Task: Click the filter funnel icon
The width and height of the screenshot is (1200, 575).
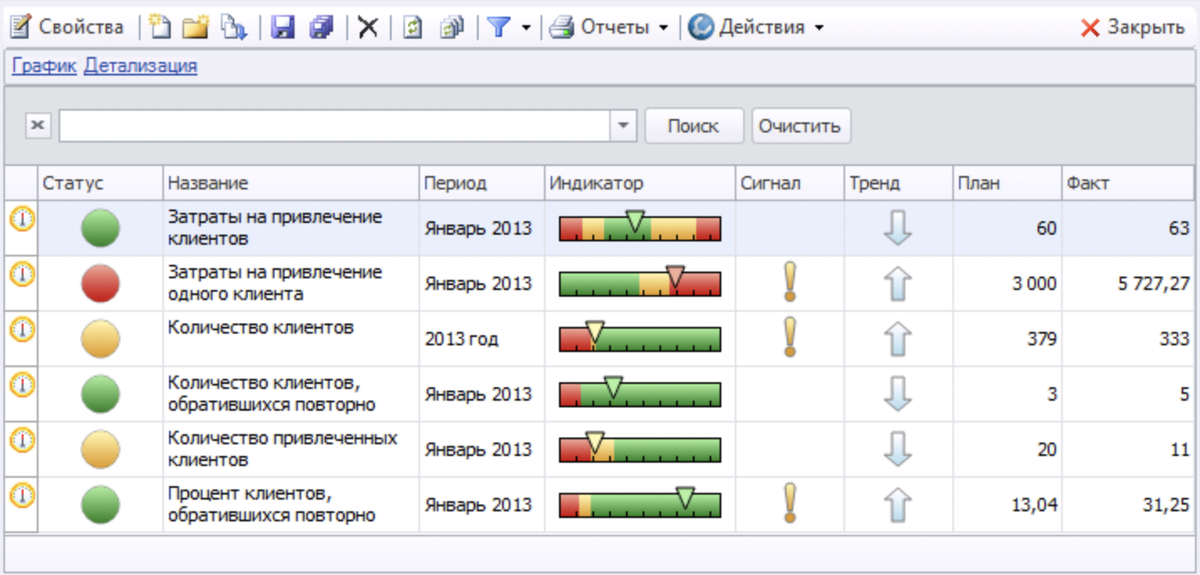Action: point(499,27)
